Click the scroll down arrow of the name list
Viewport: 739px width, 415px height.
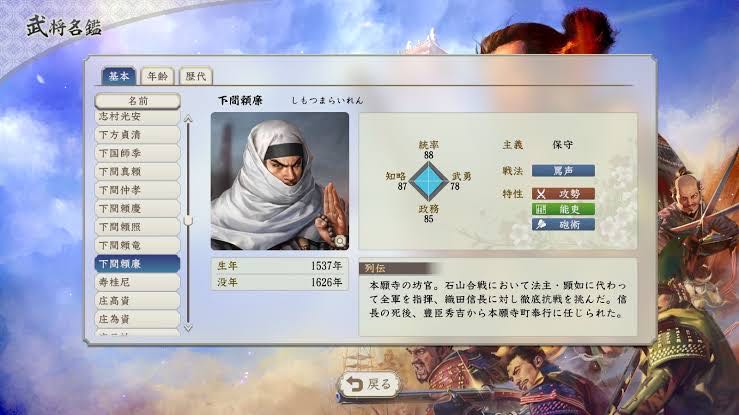(x=188, y=327)
